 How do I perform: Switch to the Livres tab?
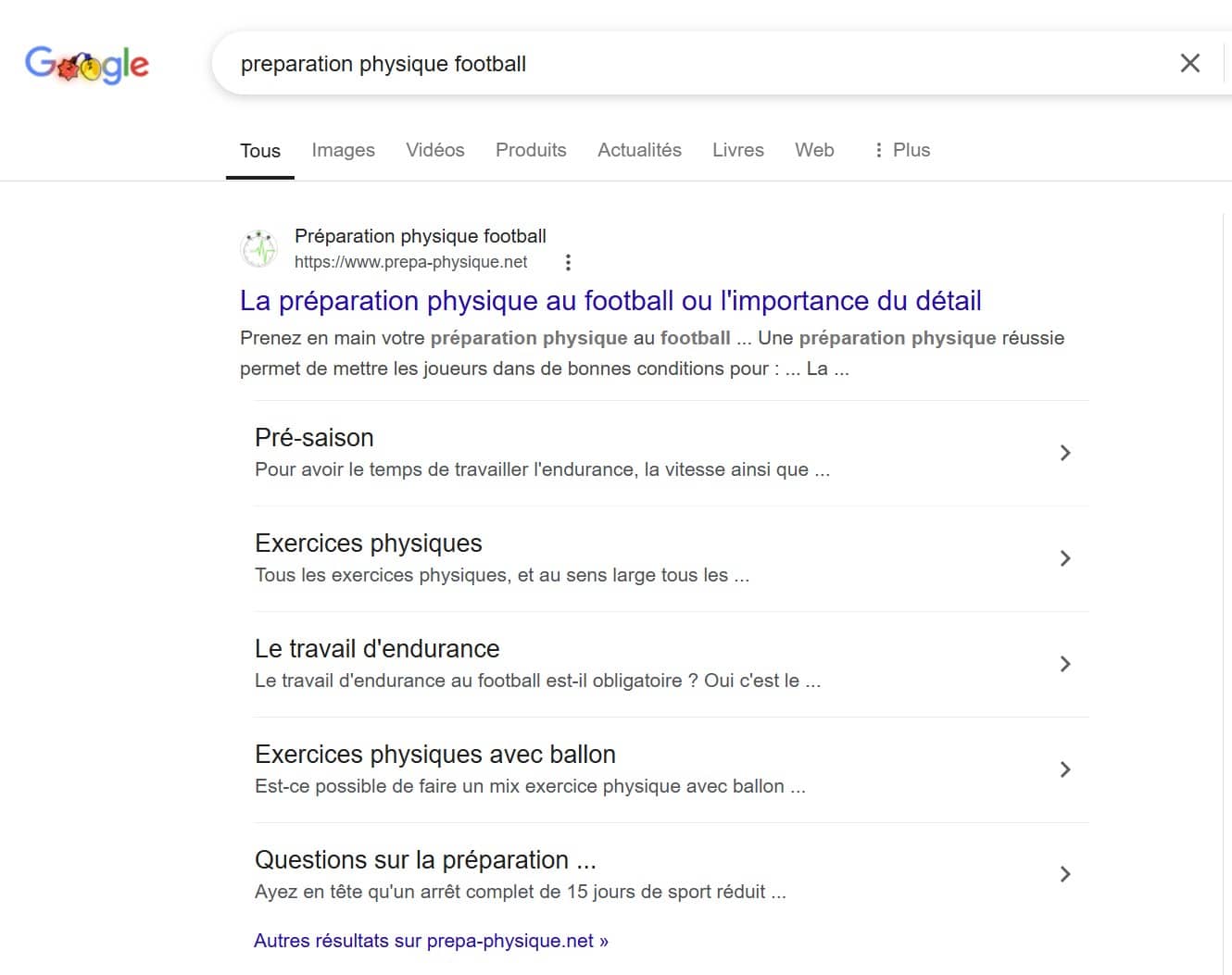[738, 150]
